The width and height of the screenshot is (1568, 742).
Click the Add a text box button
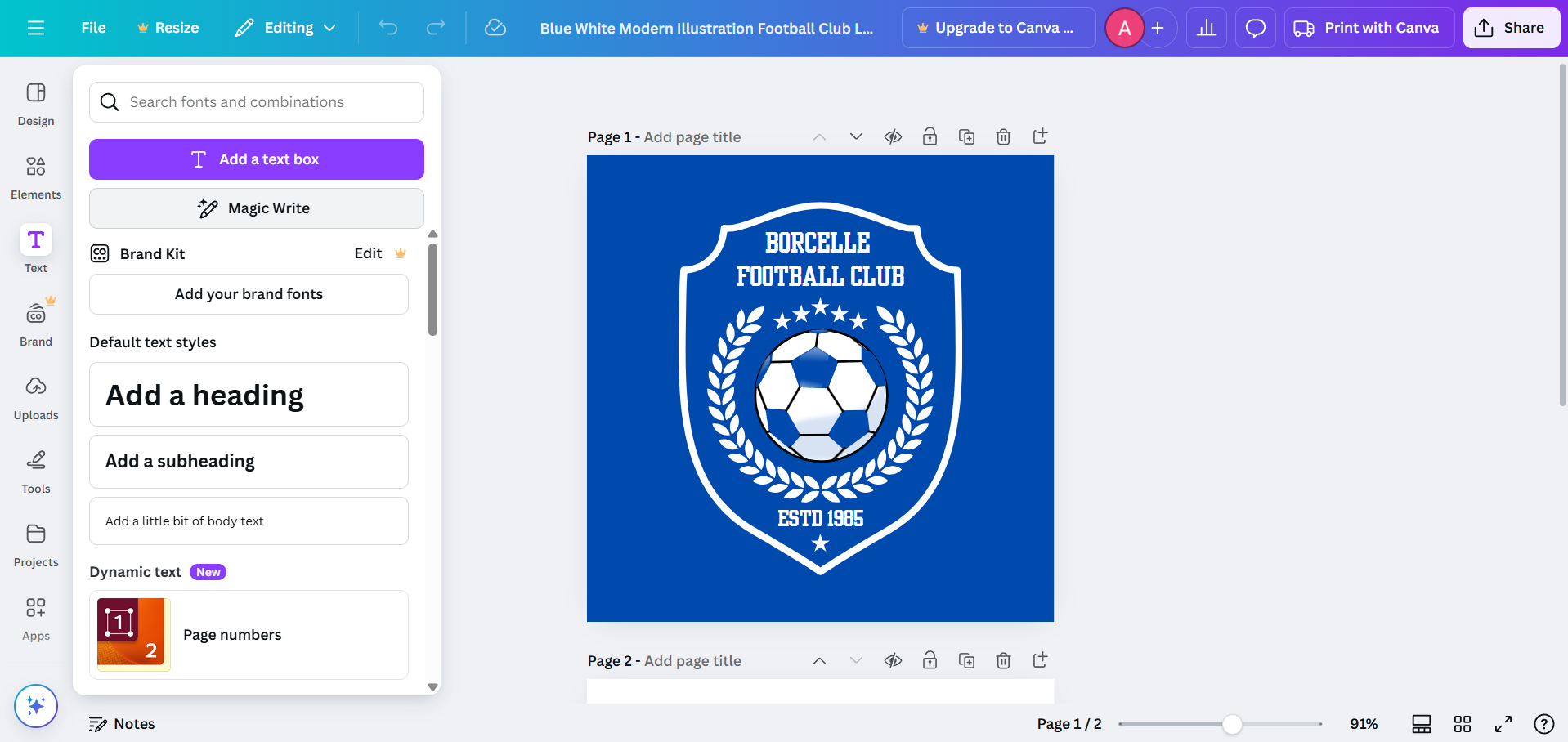pos(256,159)
